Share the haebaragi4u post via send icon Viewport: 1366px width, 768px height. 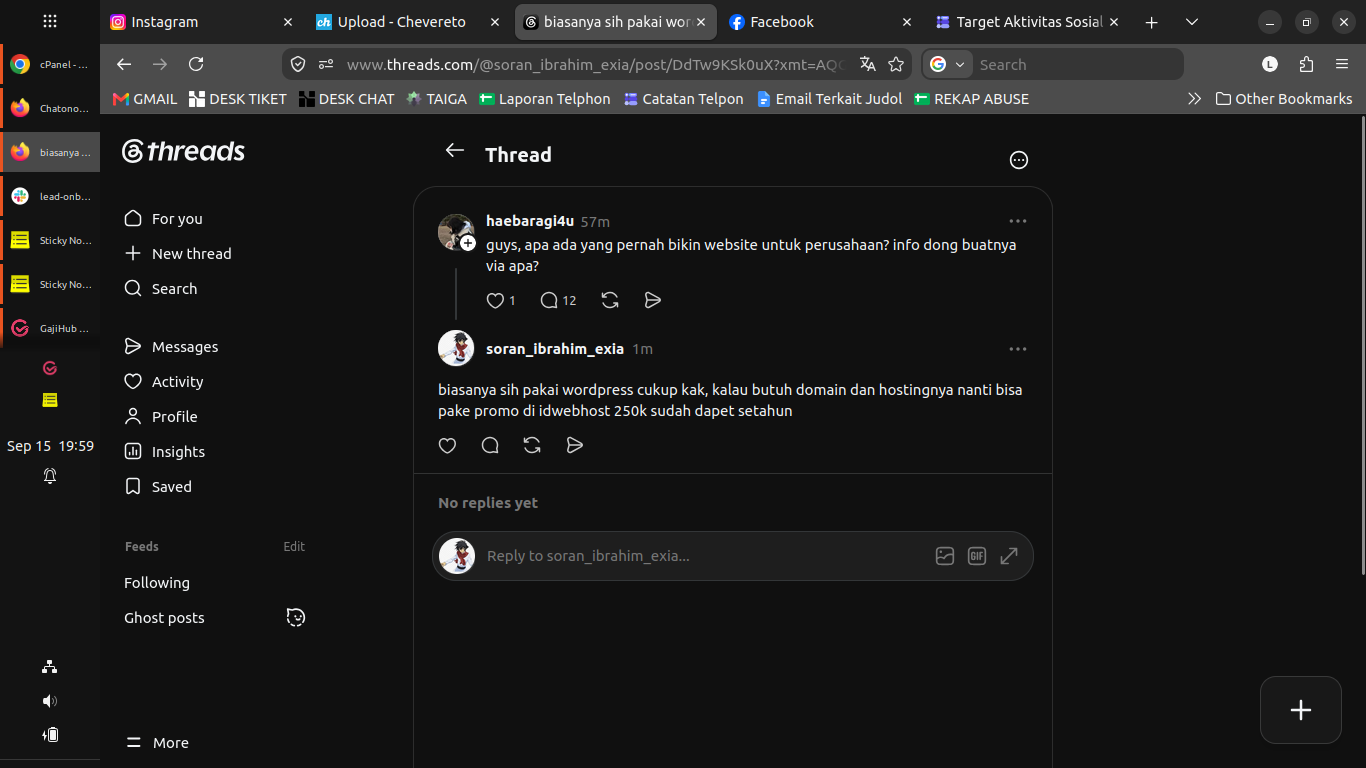point(653,300)
